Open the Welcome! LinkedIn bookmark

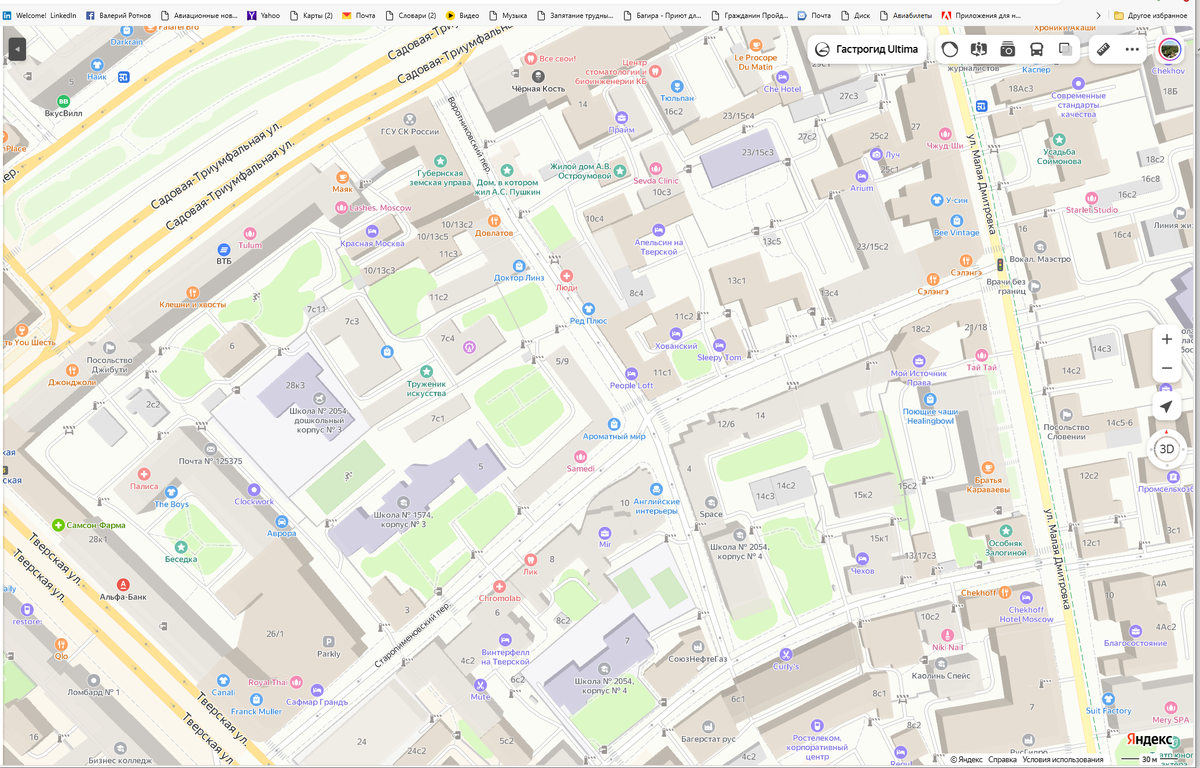(x=40, y=15)
